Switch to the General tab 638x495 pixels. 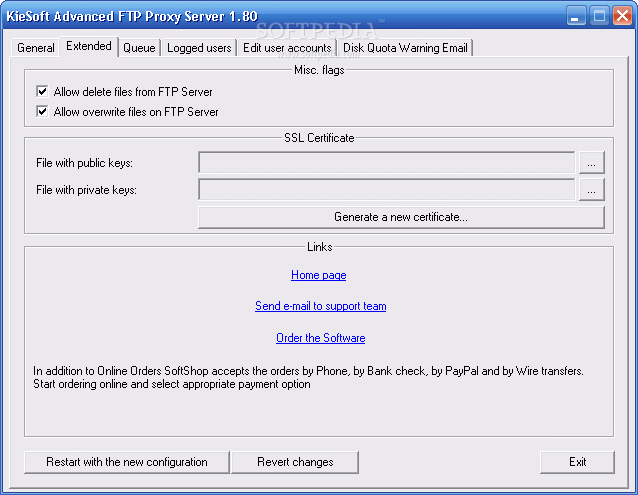pyautogui.click(x=35, y=48)
